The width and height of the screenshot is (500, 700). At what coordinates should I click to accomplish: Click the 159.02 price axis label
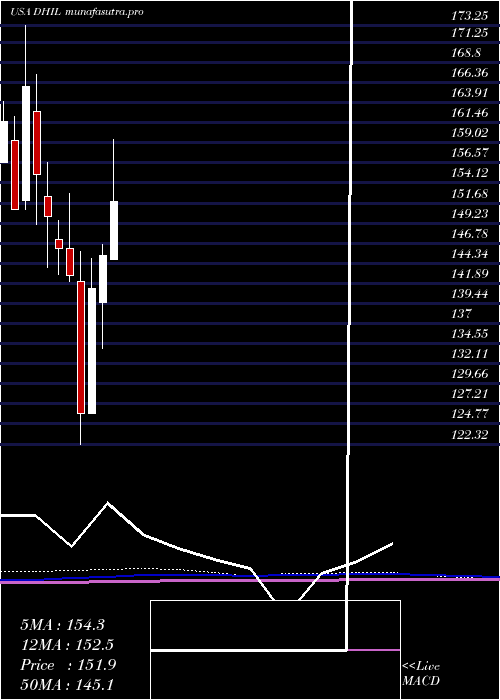pos(470,133)
